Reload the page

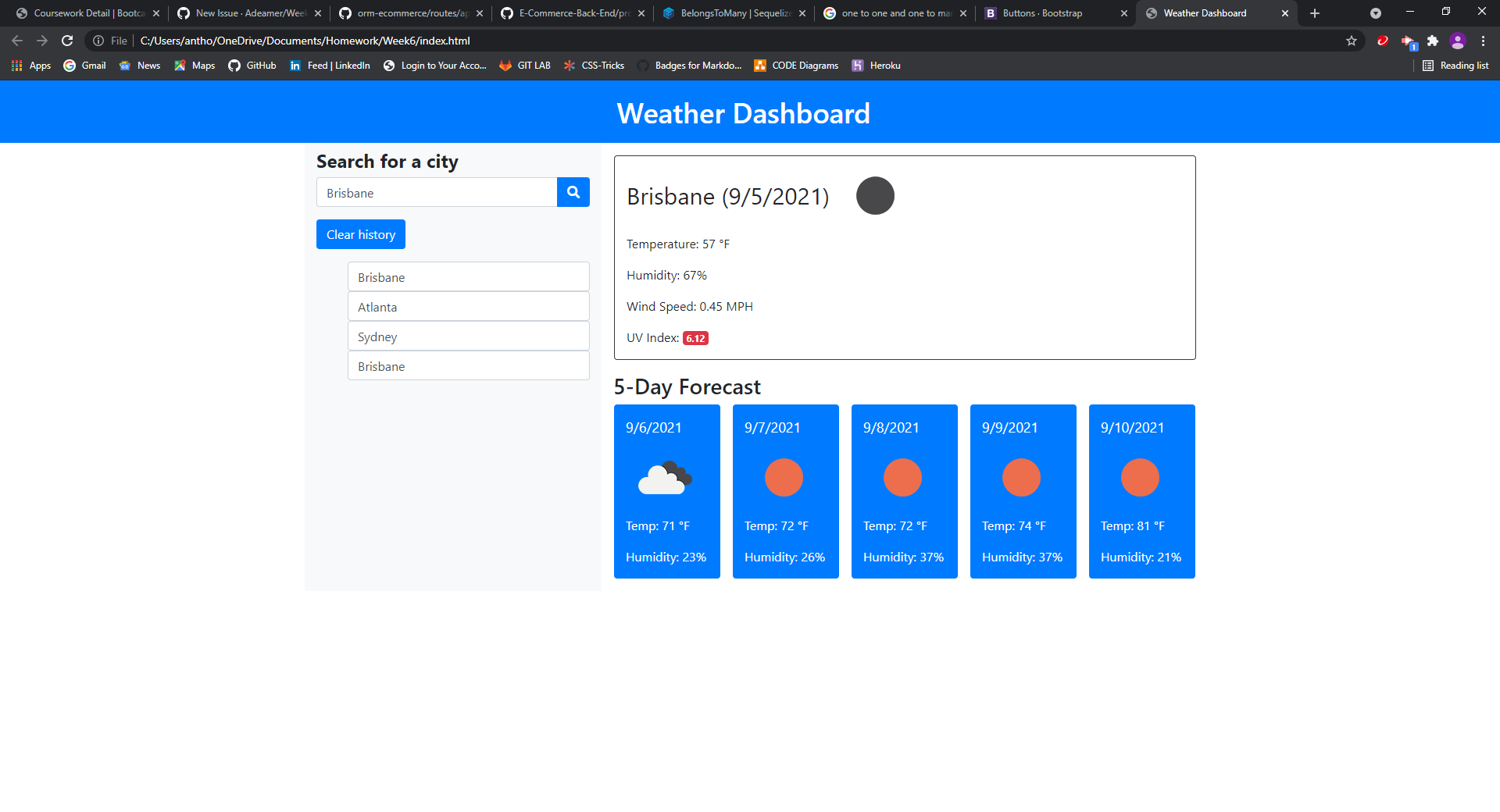[x=67, y=41]
